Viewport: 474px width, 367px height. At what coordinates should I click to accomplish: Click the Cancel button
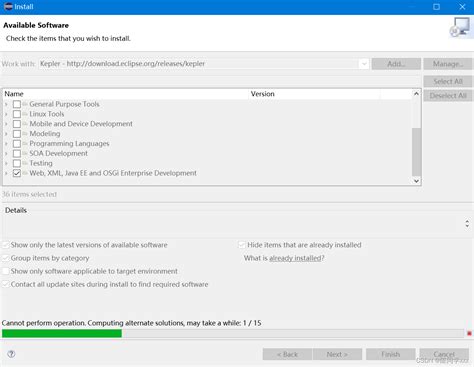pyautogui.click(x=444, y=354)
